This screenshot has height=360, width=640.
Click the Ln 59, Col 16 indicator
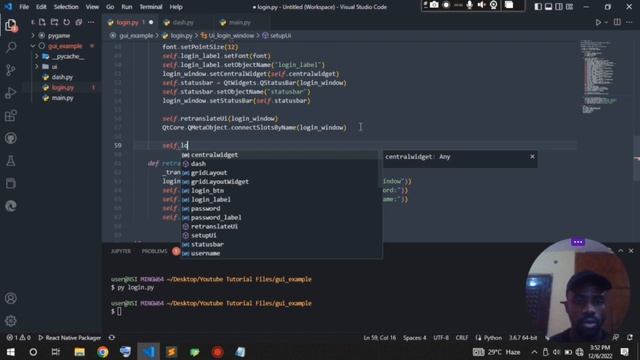[380, 338]
